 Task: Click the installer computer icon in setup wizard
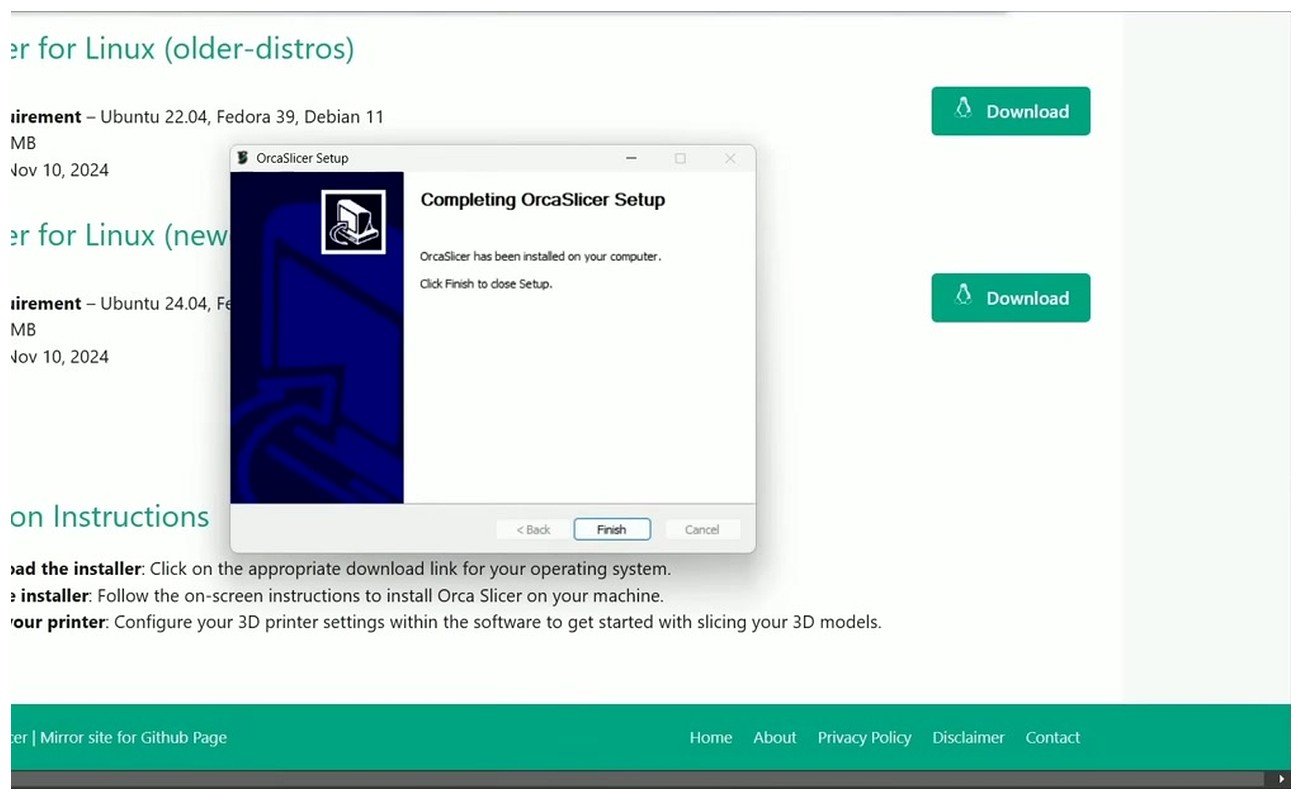click(x=353, y=221)
